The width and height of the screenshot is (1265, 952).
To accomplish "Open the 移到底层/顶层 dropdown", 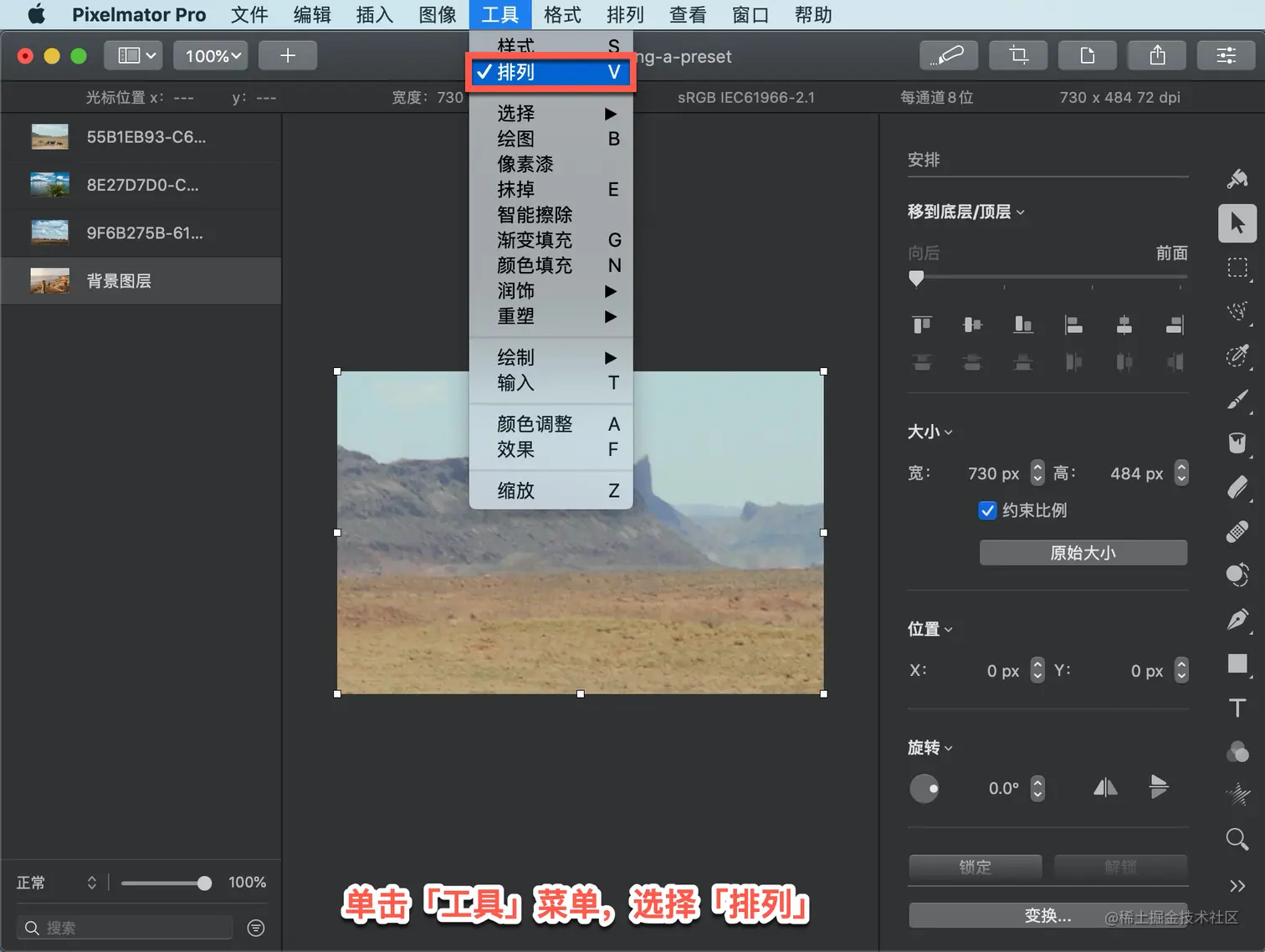I will (966, 212).
